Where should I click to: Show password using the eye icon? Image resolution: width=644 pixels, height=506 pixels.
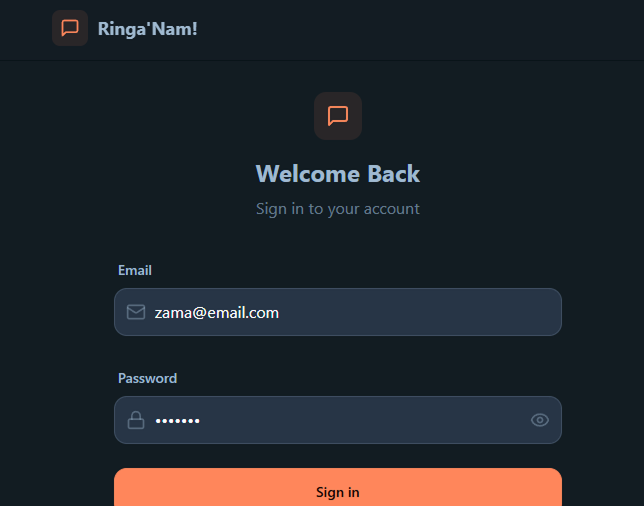(540, 420)
